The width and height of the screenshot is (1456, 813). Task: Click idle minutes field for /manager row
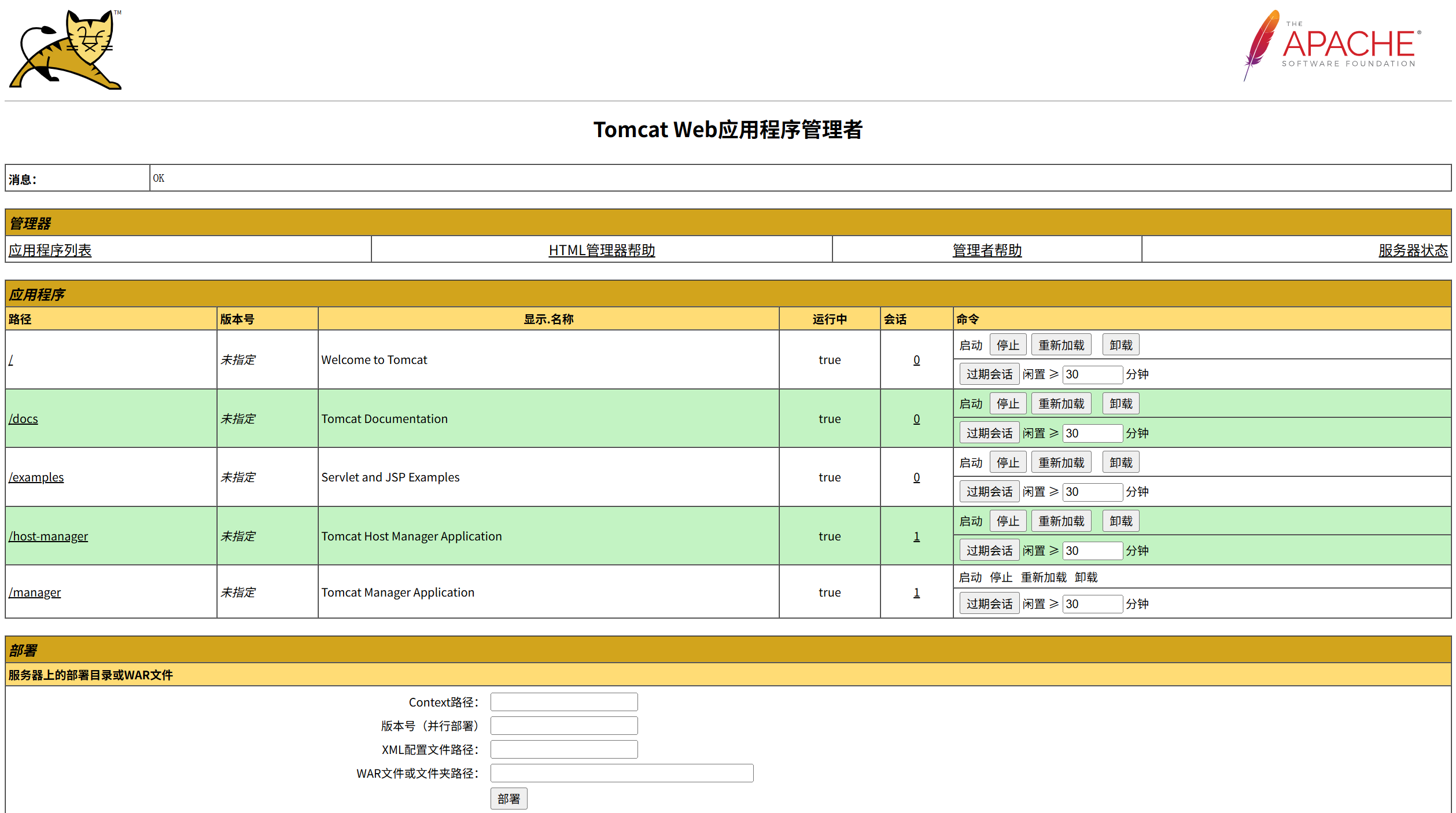click(1092, 604)
